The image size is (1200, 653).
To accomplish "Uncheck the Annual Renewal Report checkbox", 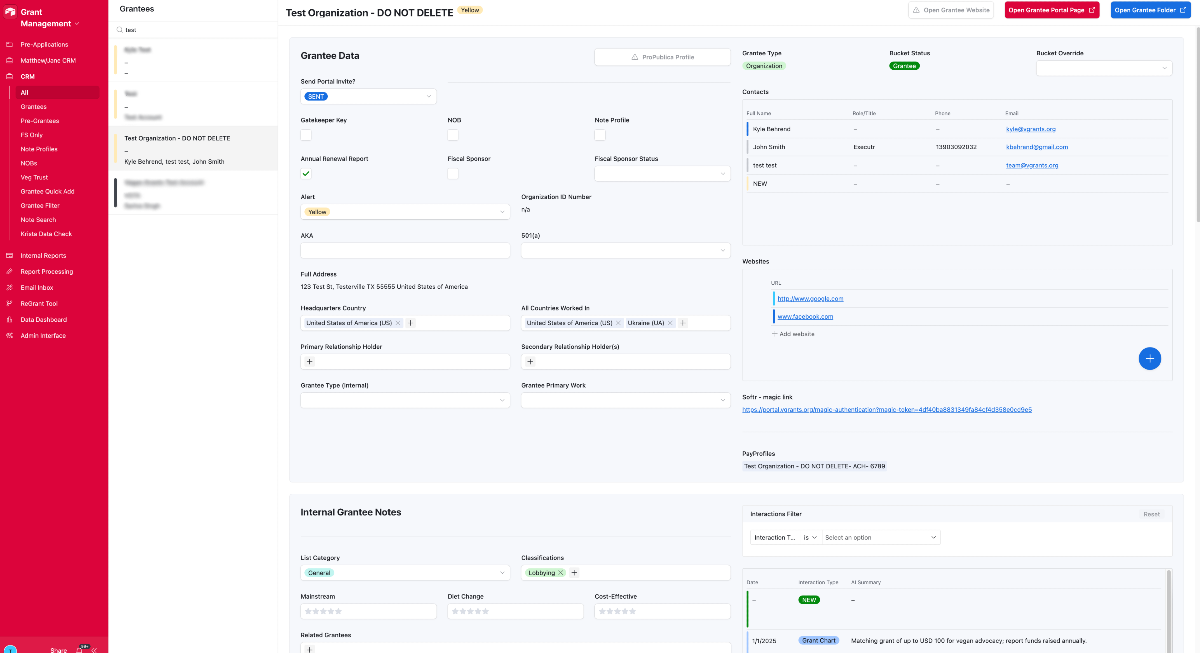I will [x=306, y=173].
